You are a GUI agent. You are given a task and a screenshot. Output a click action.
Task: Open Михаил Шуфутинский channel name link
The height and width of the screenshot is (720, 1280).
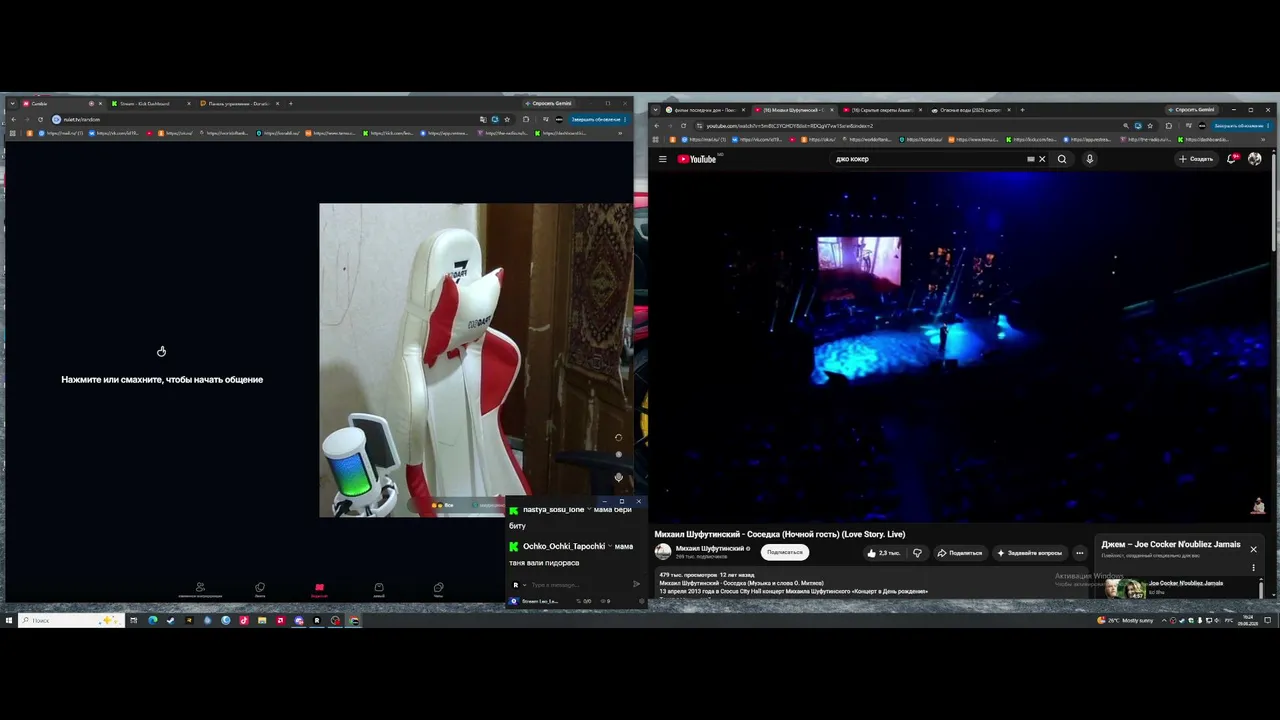[709, 548]
